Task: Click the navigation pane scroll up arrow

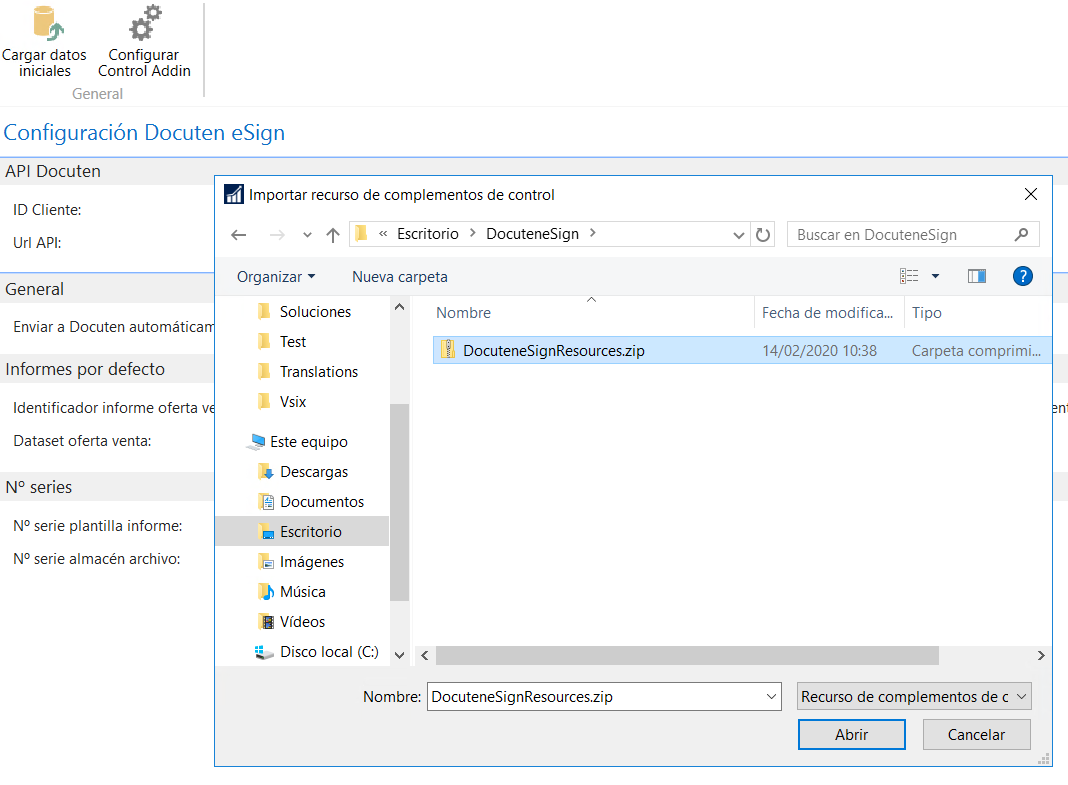Action: (400, 307)
